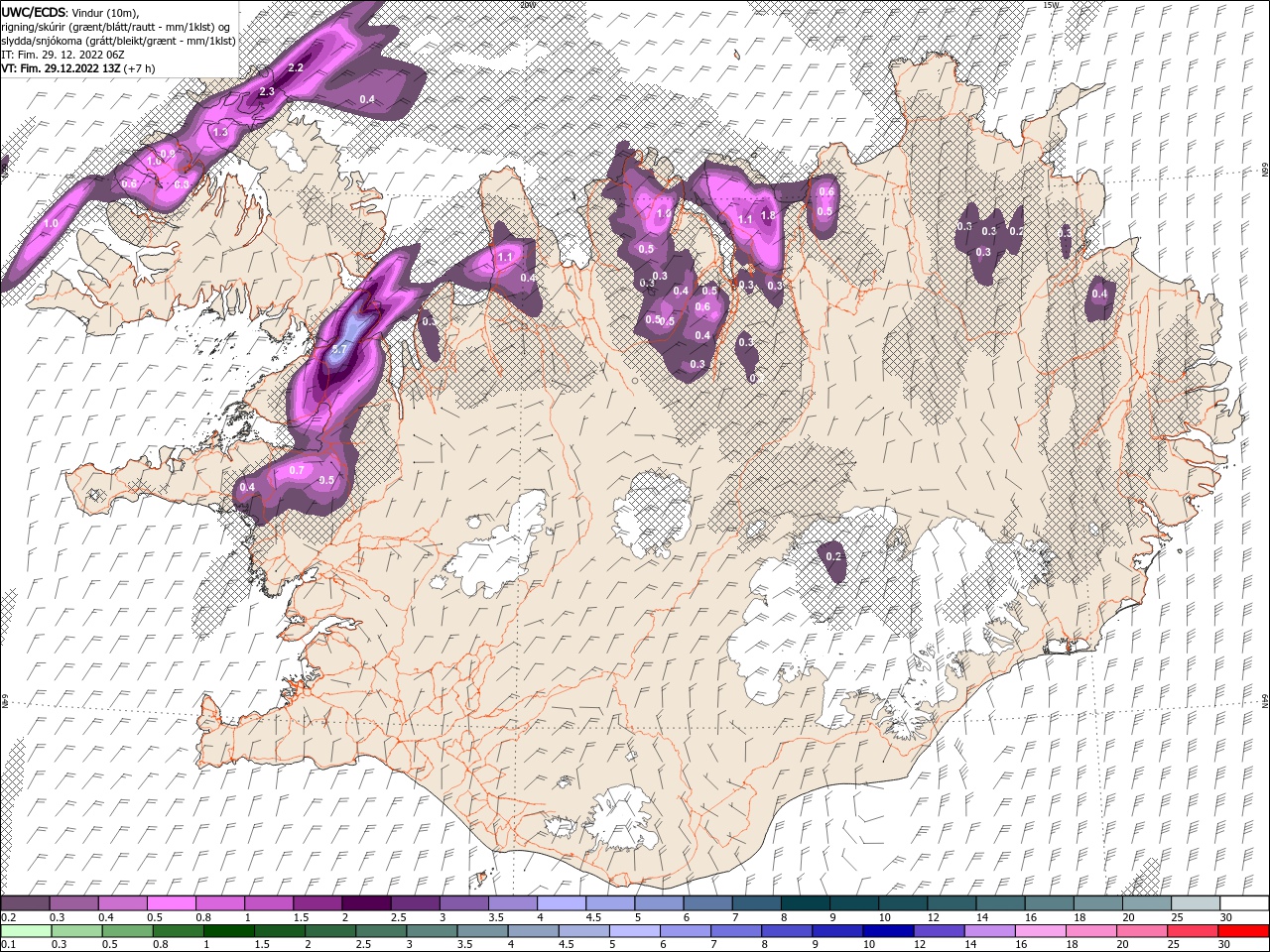Viewport: 1270px width, 952px height.
Task: Click the 15W longitude label
Action: (x=1051, y=5)
